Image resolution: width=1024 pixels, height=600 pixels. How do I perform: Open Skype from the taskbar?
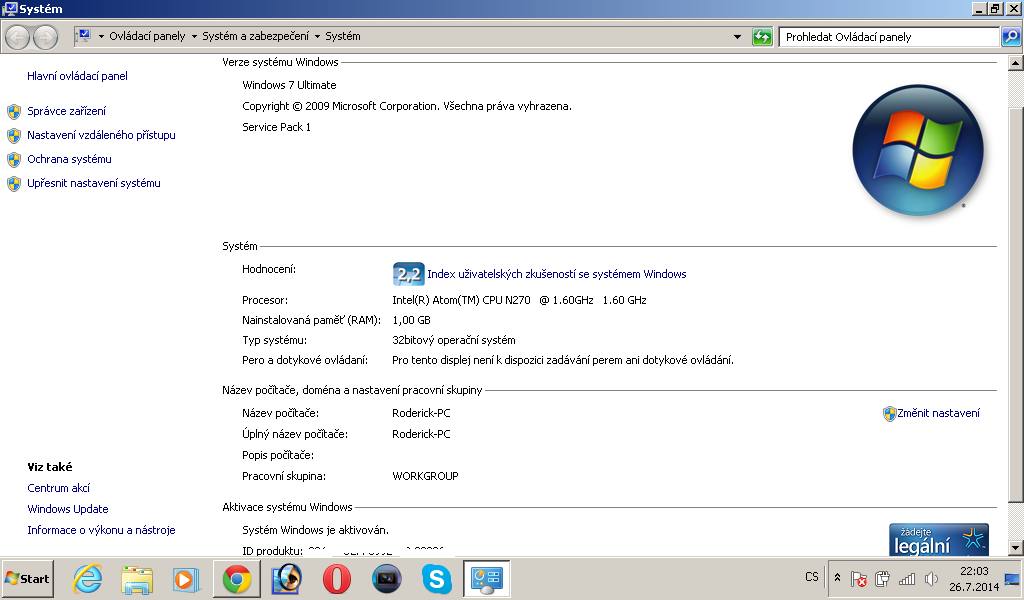(436, 579)
